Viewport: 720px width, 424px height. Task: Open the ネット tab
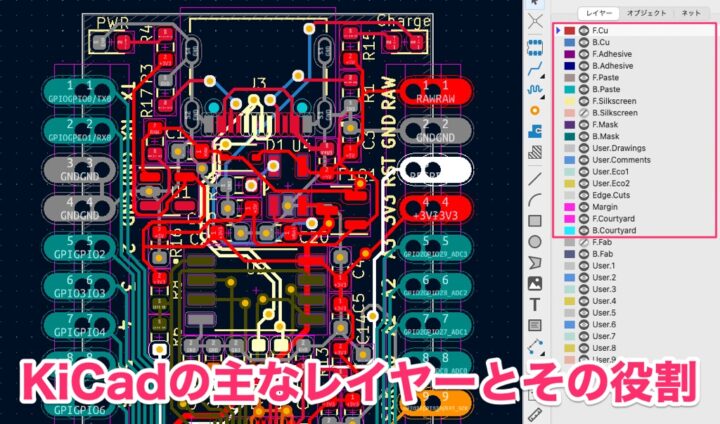(x=691, y=13)
